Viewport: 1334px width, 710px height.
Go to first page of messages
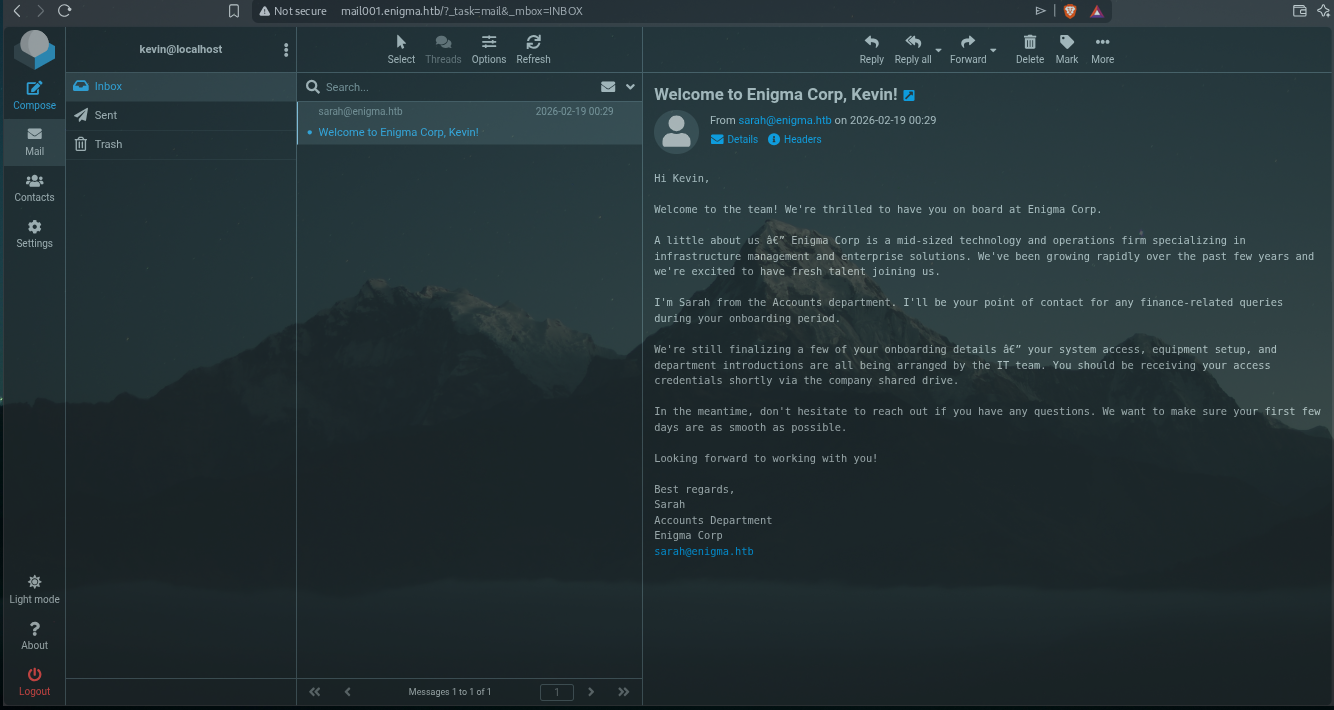315,692
